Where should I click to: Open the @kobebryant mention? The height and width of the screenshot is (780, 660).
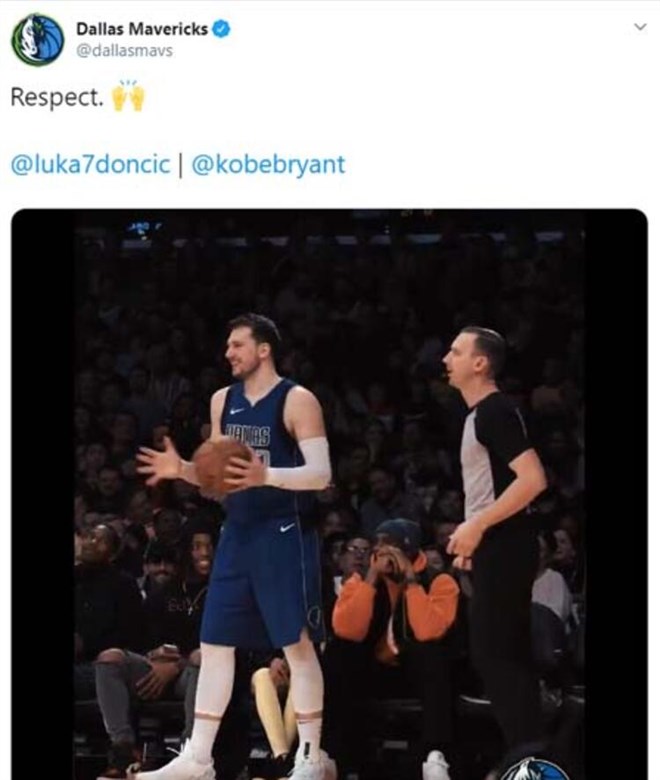268,165
